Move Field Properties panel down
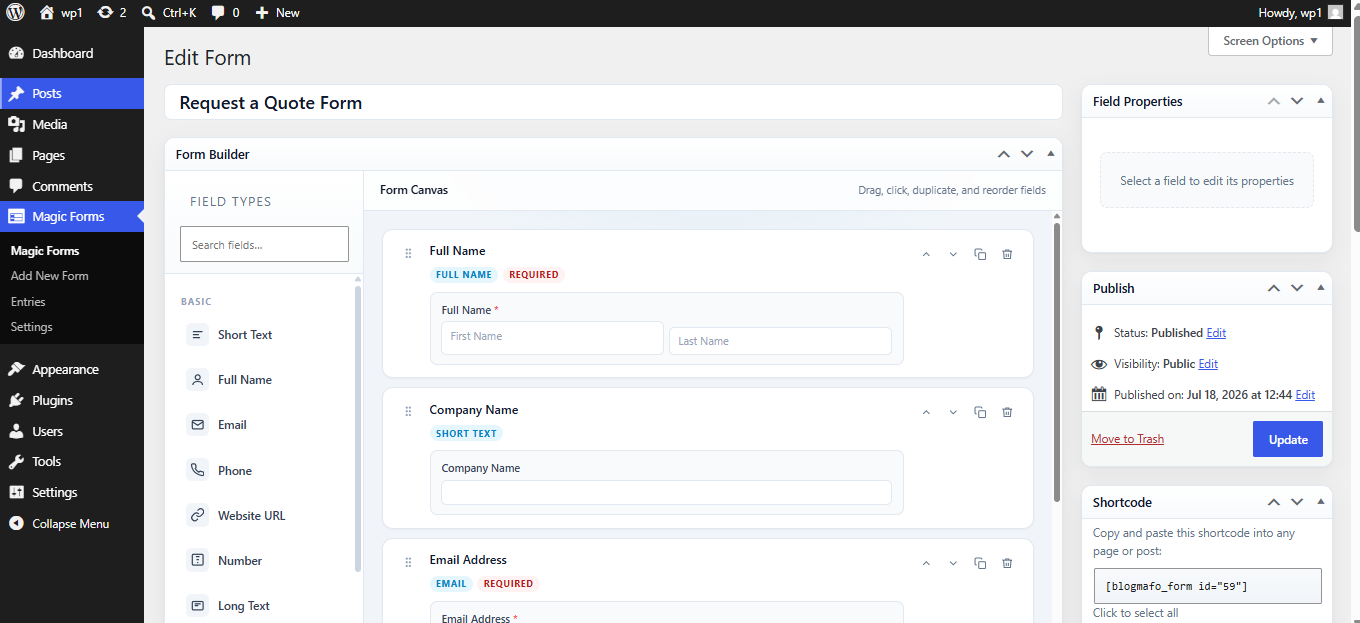Viewport: 1360px width, 623px height. tap(1297, 101)
